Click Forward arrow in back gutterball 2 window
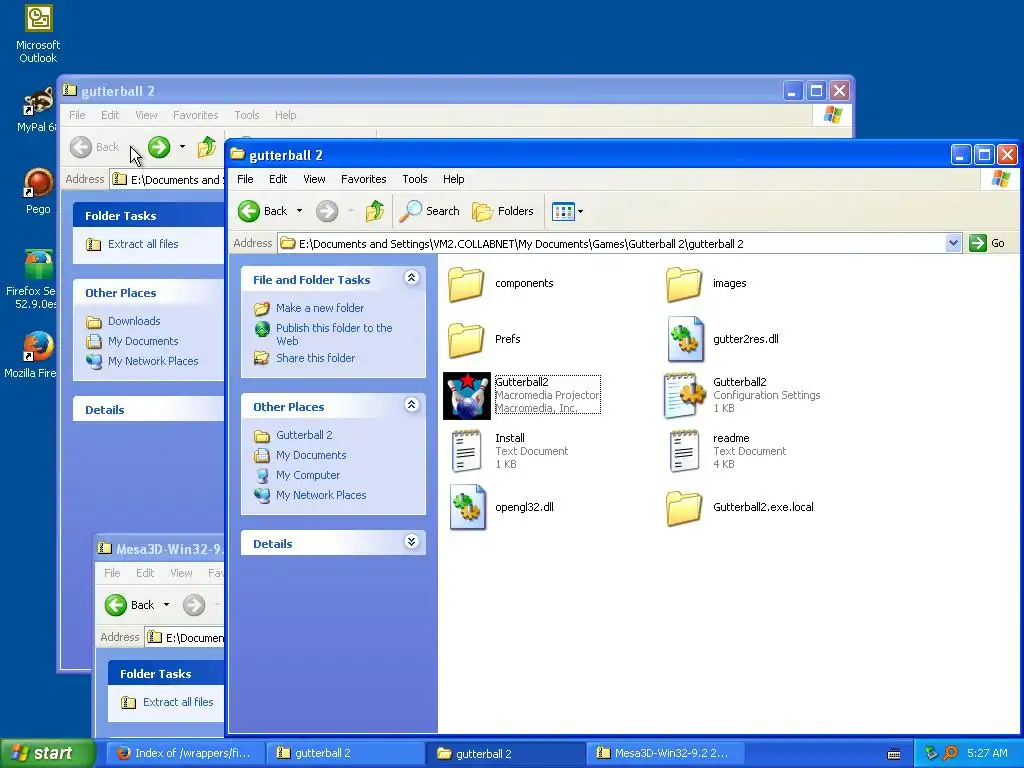 coord(159,147)
